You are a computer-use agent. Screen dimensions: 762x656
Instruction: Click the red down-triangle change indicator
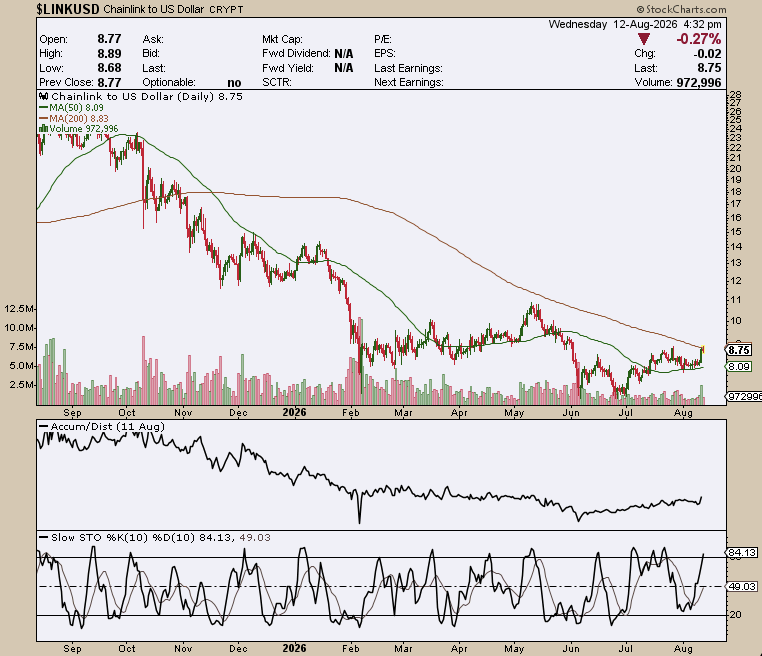click(x=643, y=39)
